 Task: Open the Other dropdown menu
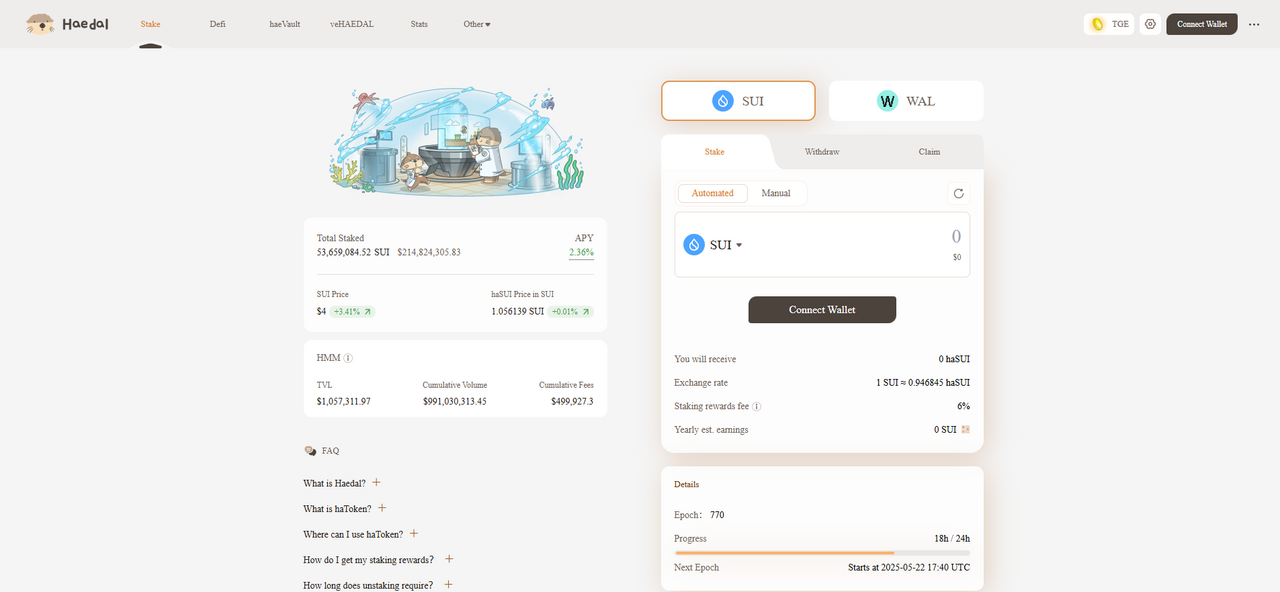point(476,24)
